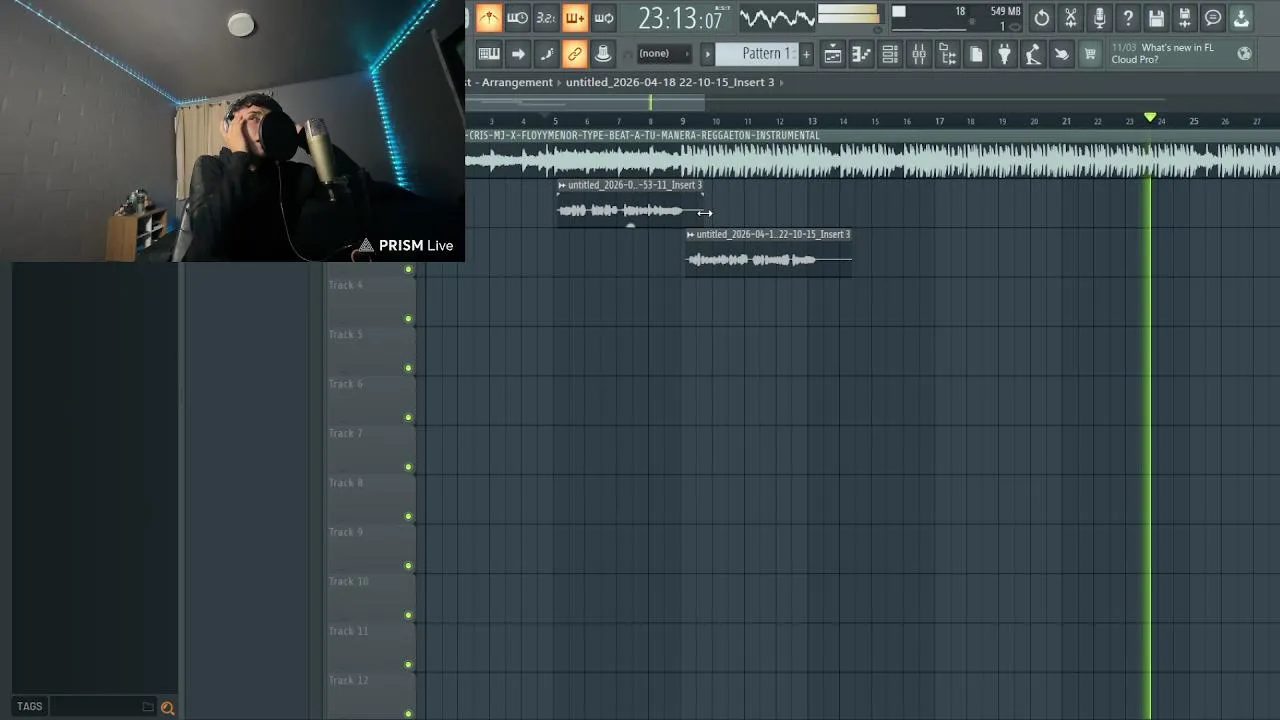Mute Track 4 with its green dot
1280x720 pixels.
408,319
